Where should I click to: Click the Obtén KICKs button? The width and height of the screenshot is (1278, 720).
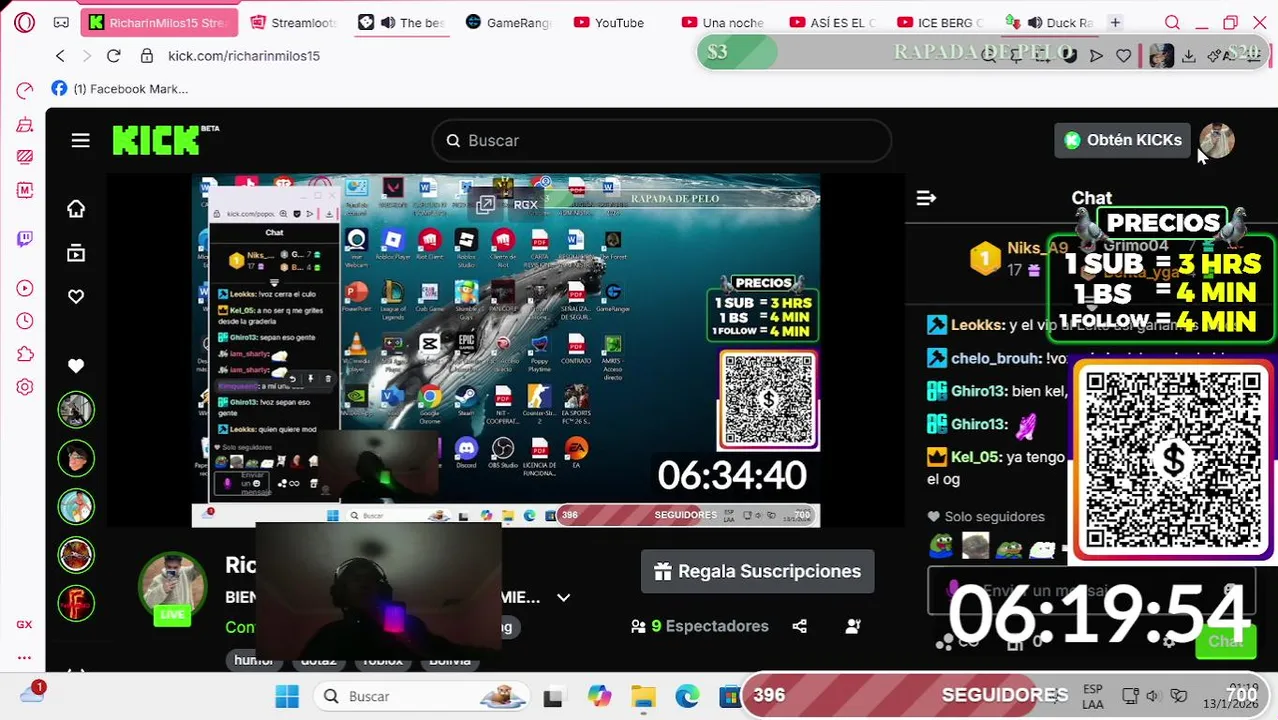1122,140
